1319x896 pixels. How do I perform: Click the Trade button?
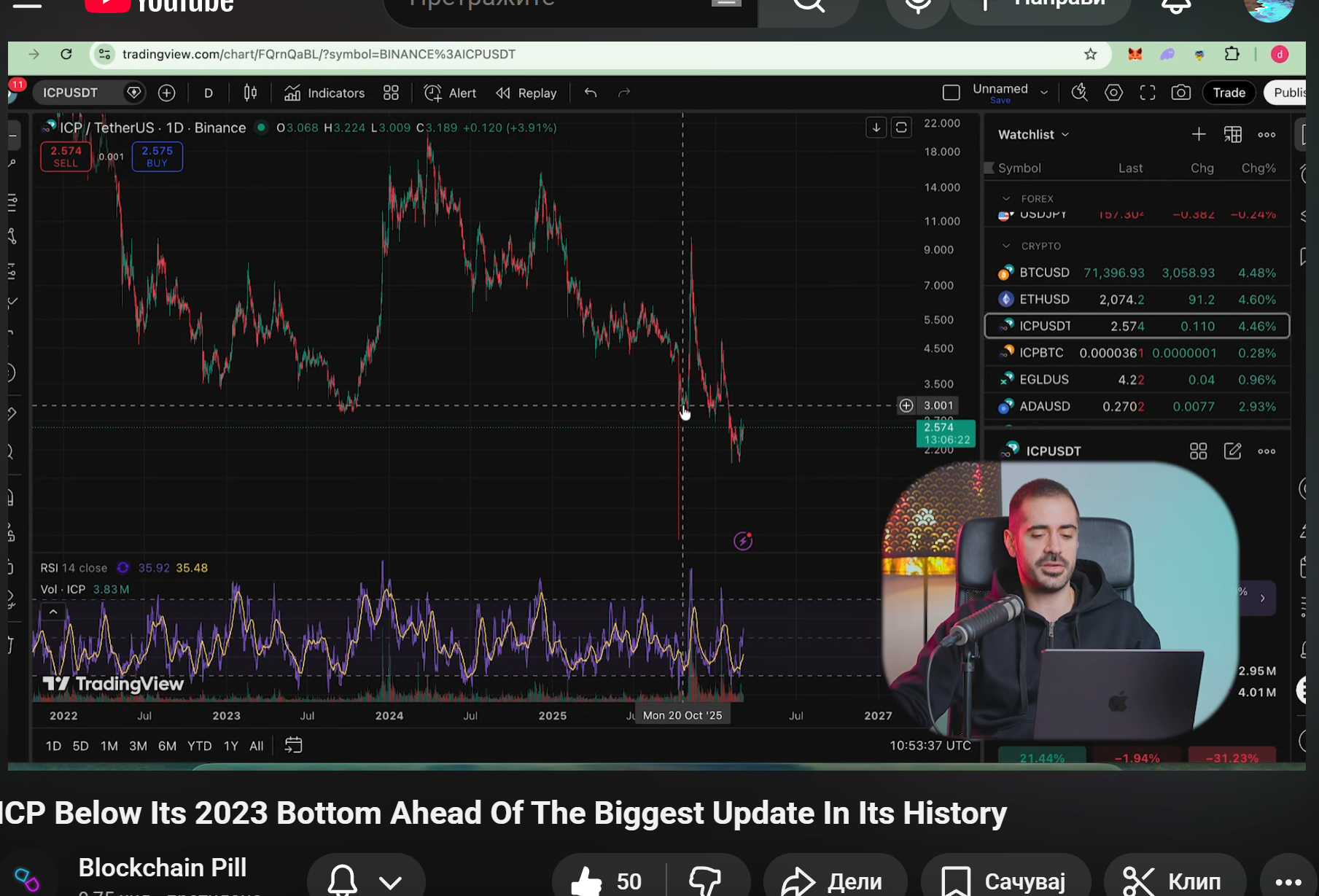pos(1229,93)
